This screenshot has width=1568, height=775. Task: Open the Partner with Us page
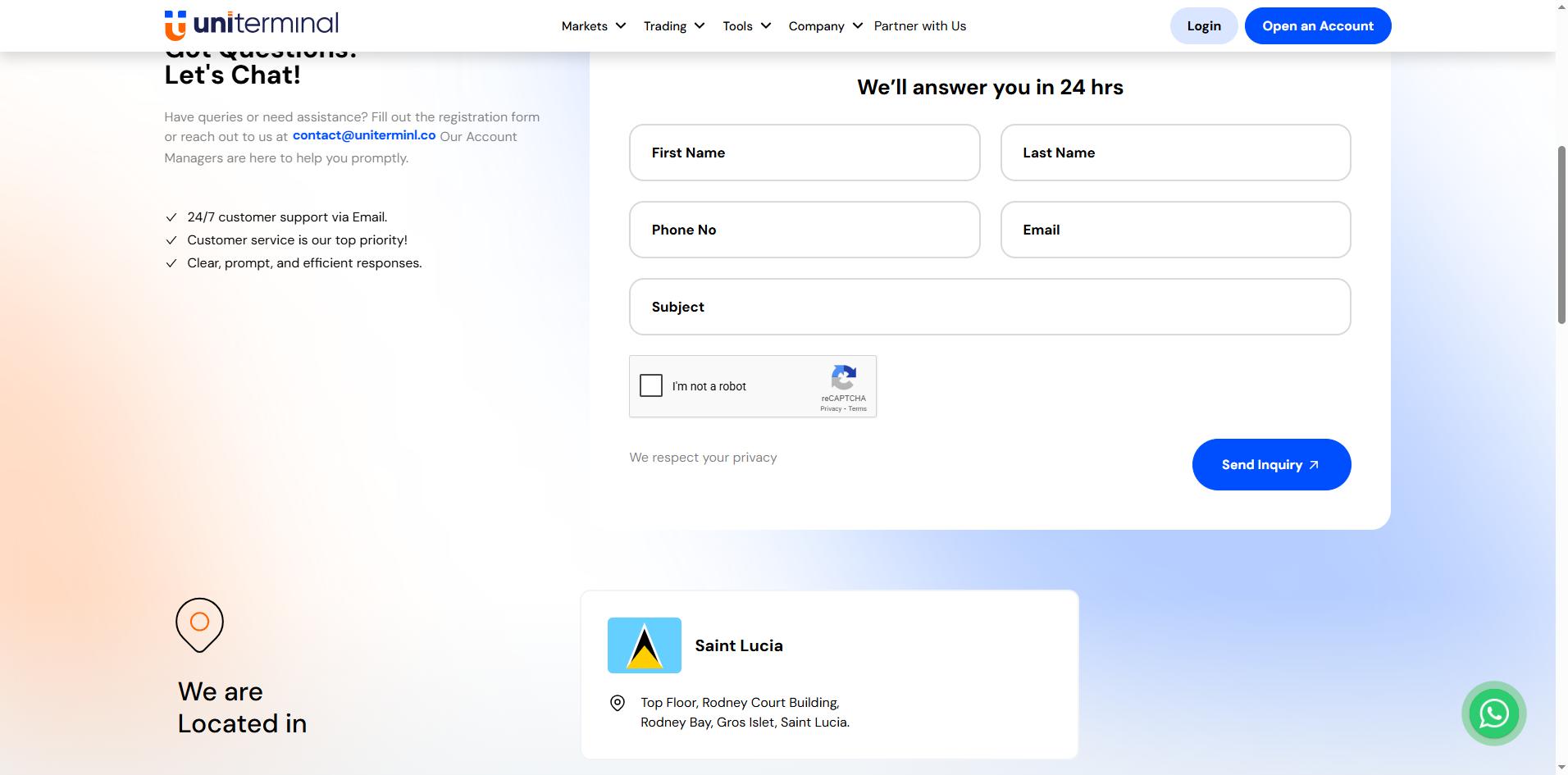[920, 26]
